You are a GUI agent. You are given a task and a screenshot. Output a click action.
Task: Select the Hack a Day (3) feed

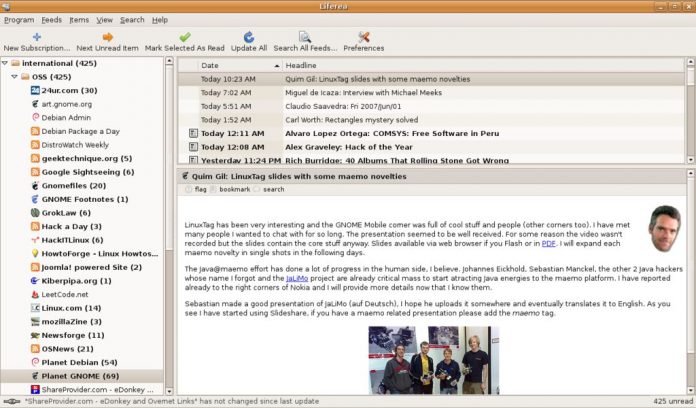point(71,226)
